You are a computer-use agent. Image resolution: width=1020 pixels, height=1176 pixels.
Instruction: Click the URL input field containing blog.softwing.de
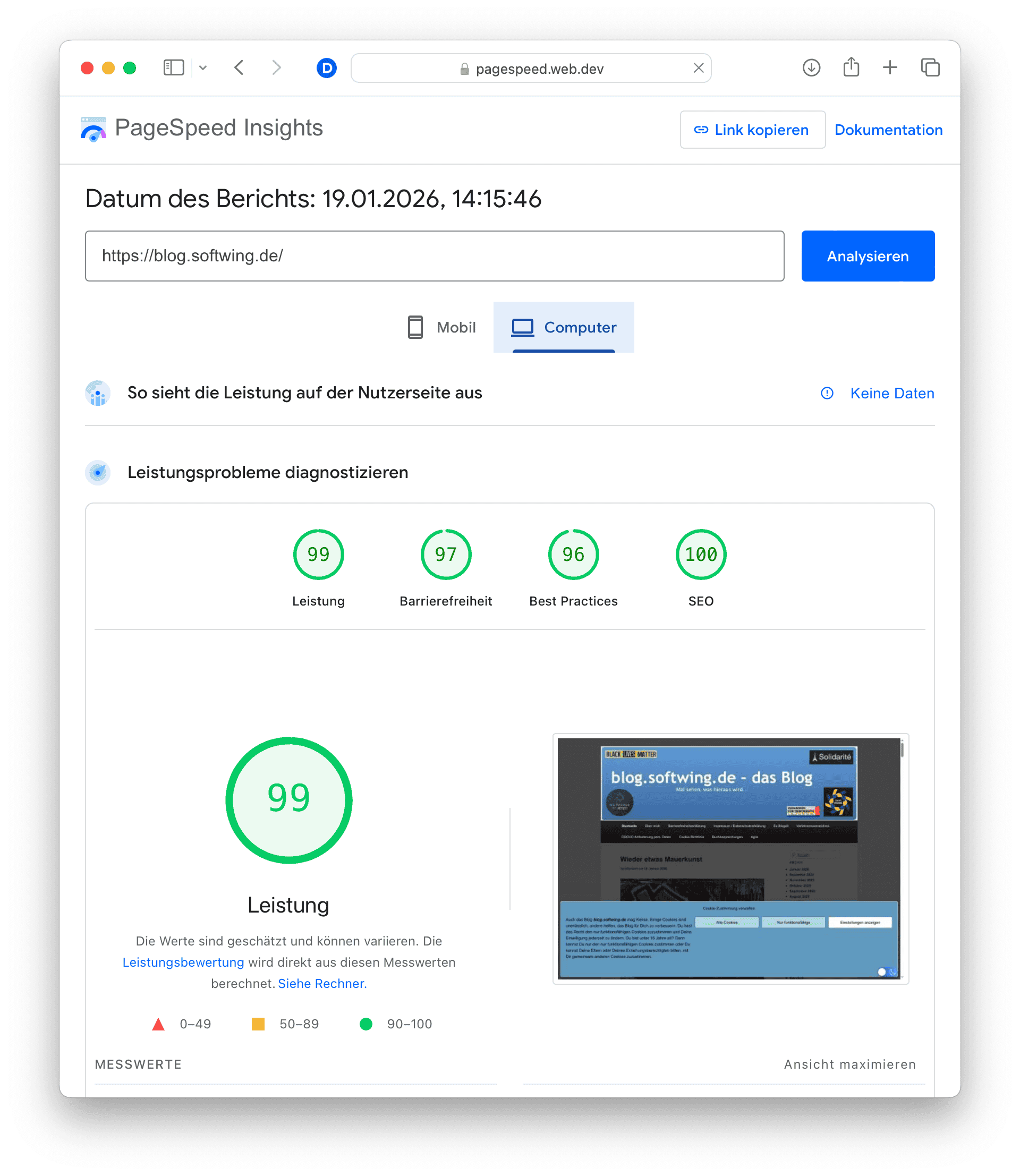[435, 255]
